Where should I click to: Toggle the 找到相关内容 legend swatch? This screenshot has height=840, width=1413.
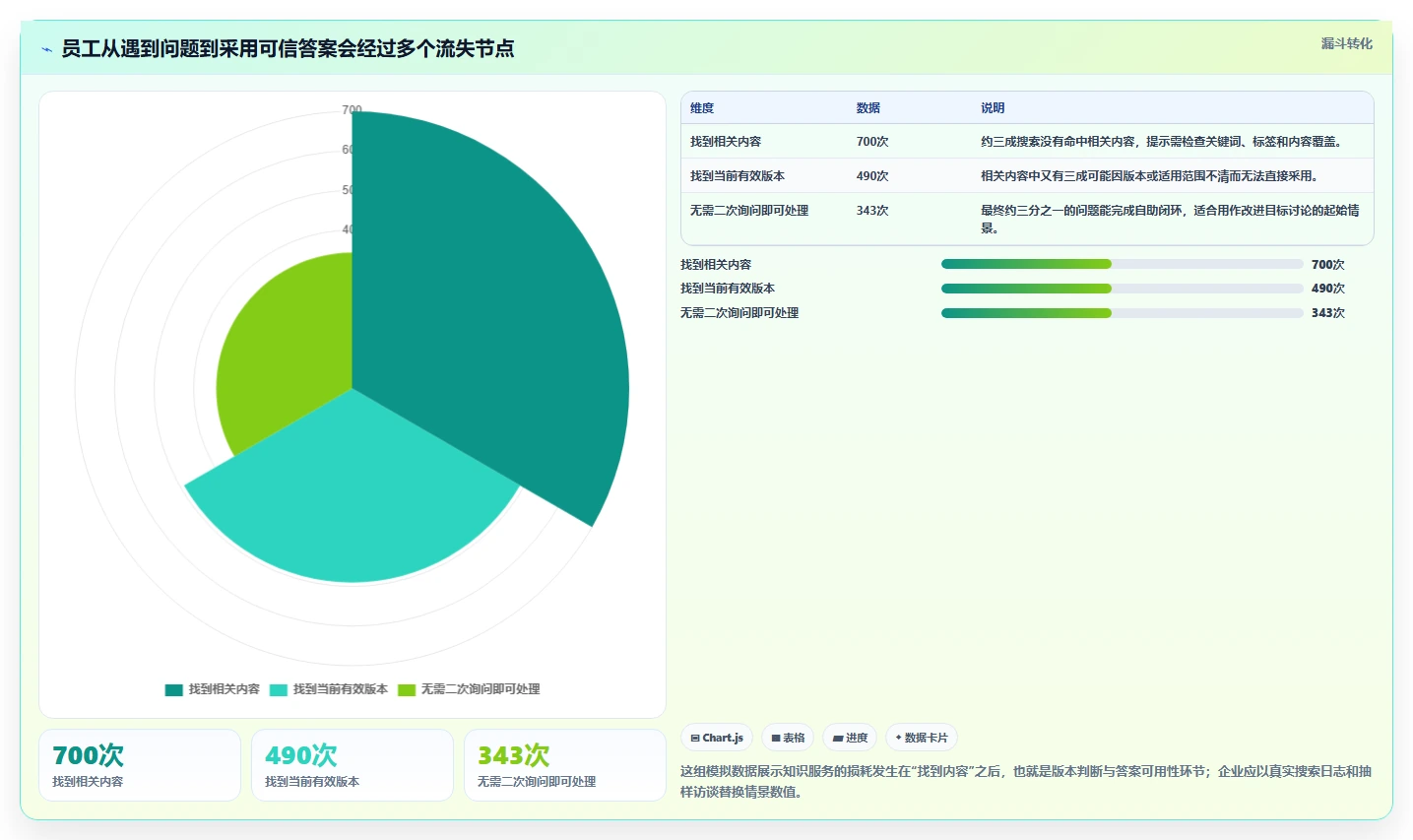(174, 689)
